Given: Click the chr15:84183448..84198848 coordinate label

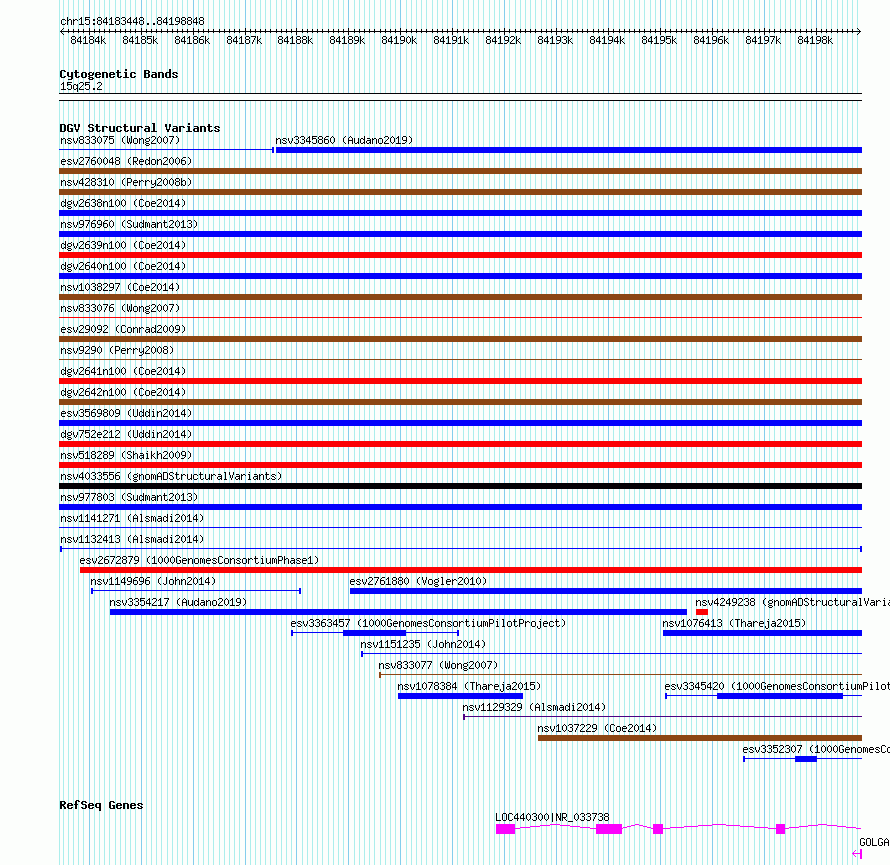Looking at the screenshot, I should tap(132, 22).
